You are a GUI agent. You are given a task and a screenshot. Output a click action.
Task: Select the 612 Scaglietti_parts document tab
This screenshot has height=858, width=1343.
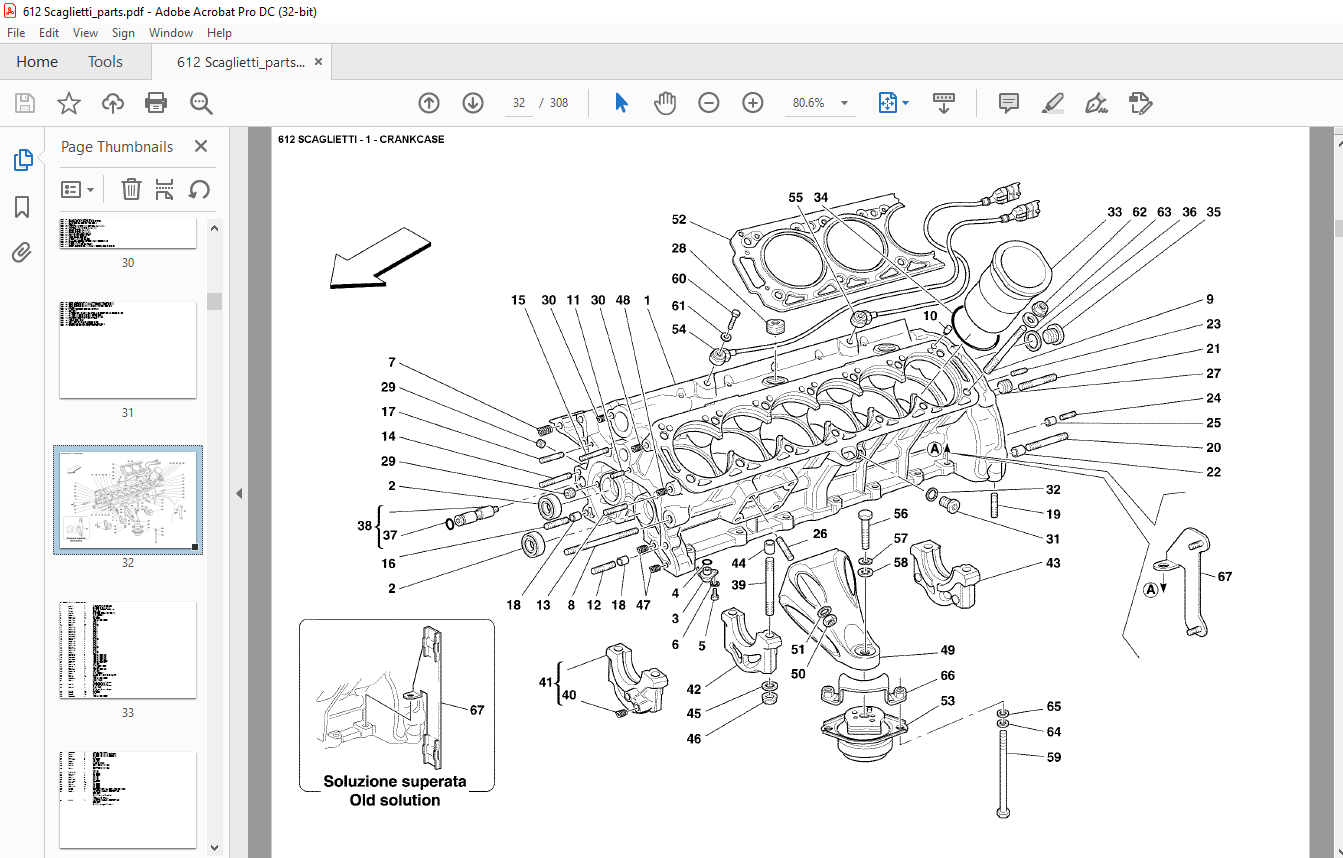click(x=240, y=62)
